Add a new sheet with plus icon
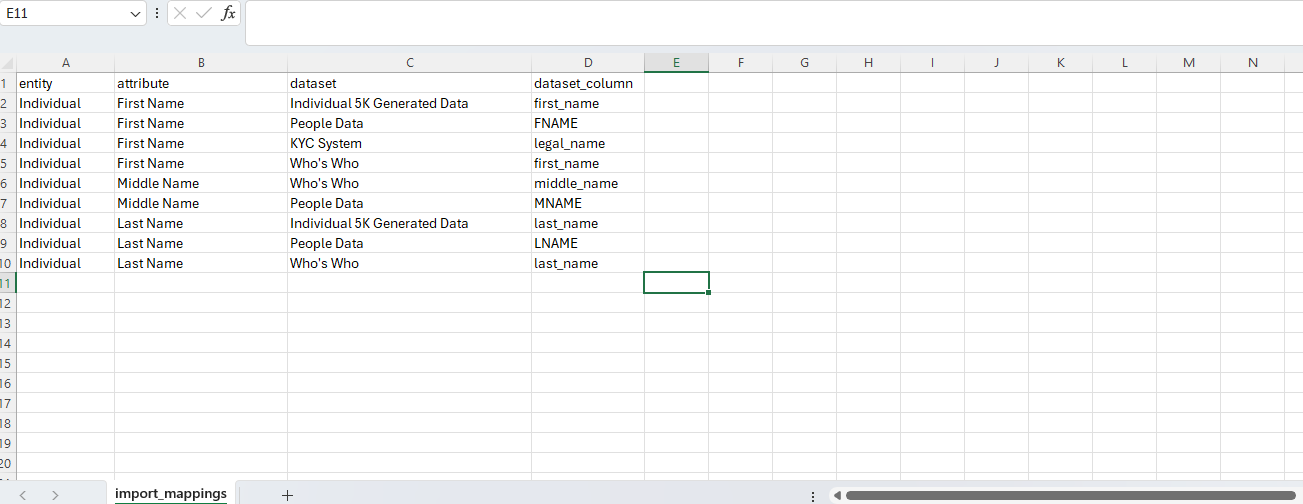This screenshot has width=1303, height=504. pyautogui.click(x=287, y=494)
